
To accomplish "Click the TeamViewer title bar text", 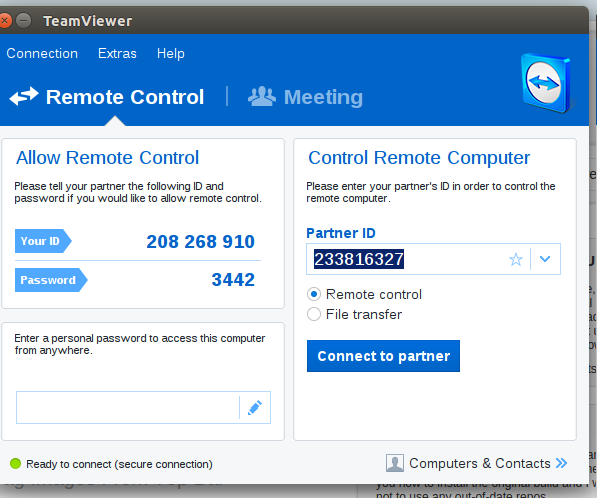I will (88, 21).
